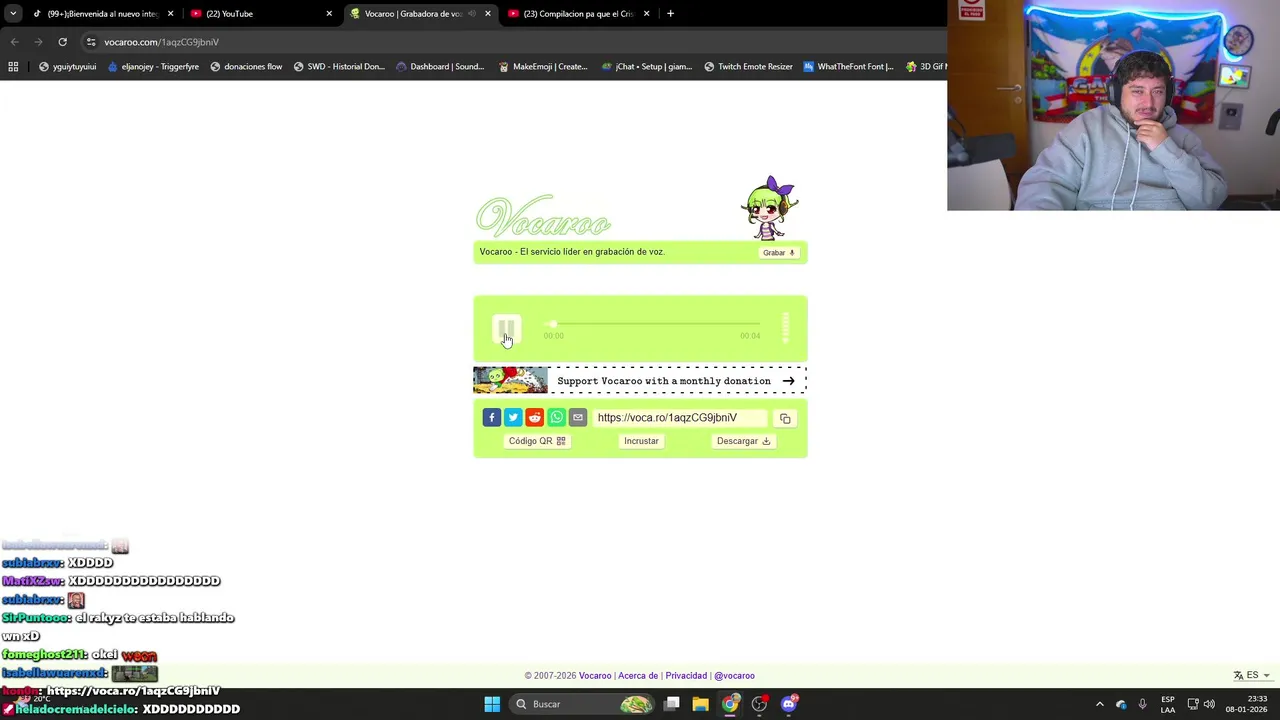This screenshot has height=720, width=1280.
Task: Open the MakeEmoji | Create... bookmark
Action: (x=543, y=67)
